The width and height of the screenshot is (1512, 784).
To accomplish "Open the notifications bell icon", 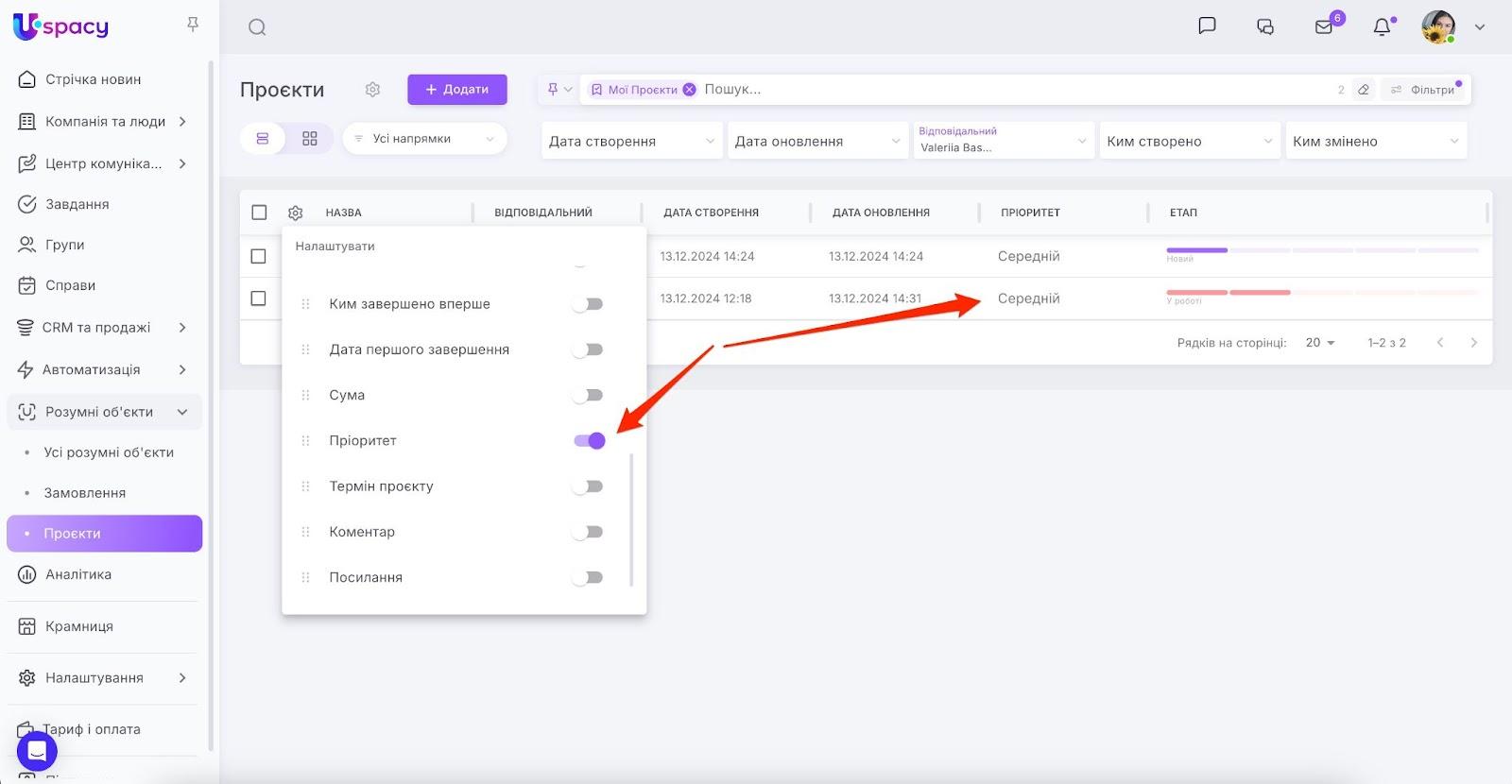I will click(1382, 26).
